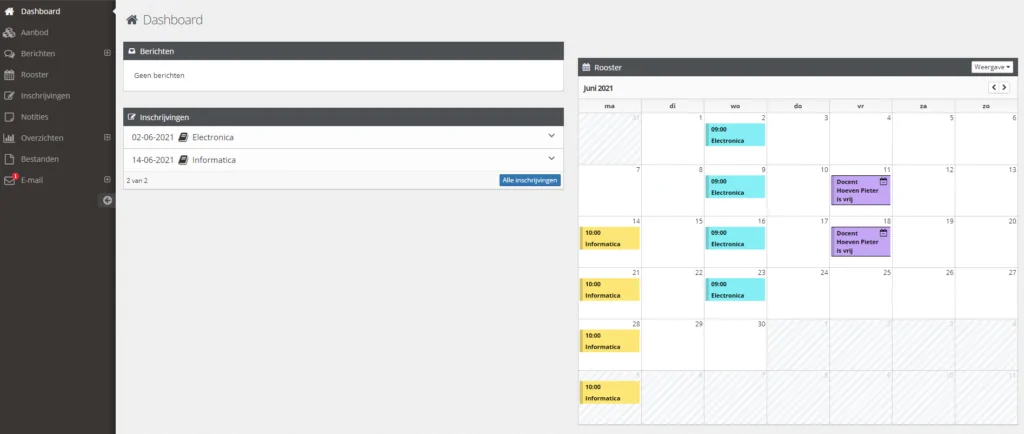Open the Weergave dropdown in Rooster

click(992, 67)
